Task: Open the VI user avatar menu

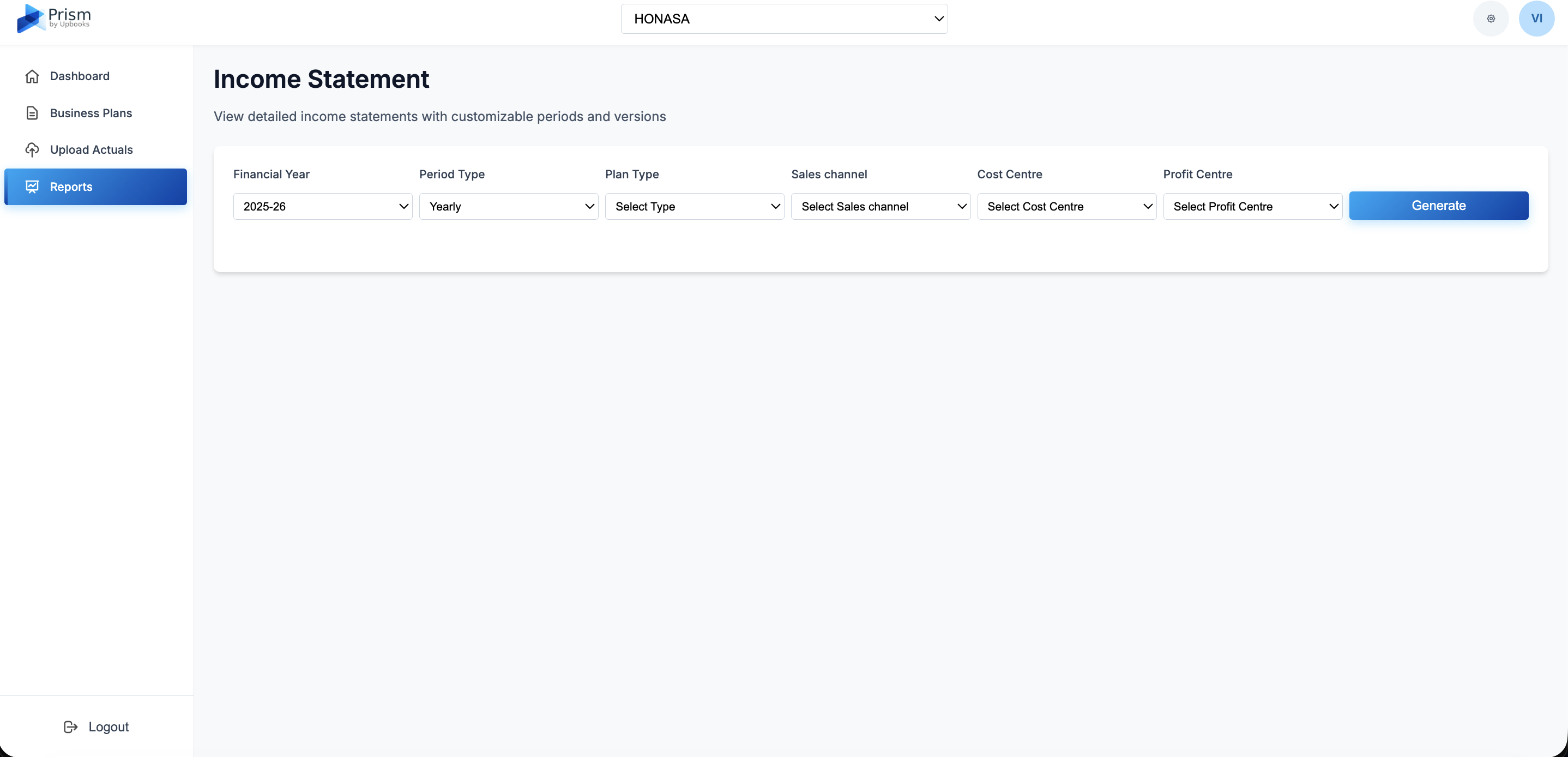Action: [1536, 19]
